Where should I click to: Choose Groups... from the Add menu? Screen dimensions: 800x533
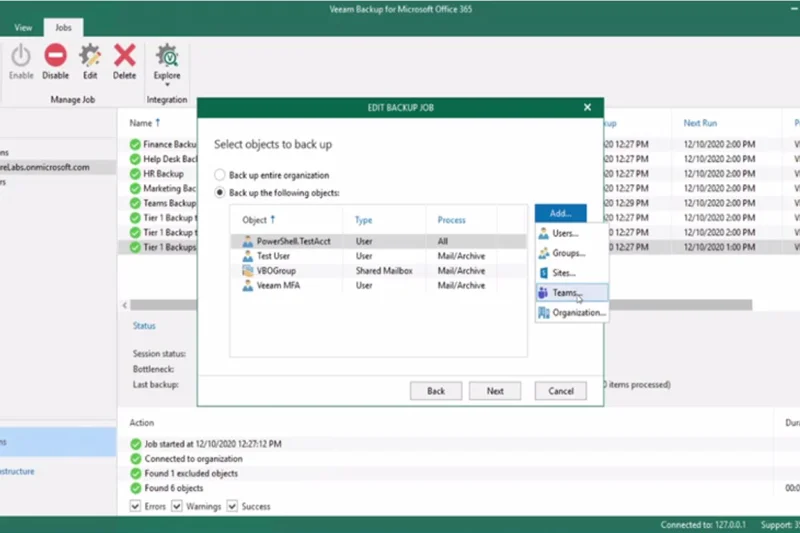571,253
